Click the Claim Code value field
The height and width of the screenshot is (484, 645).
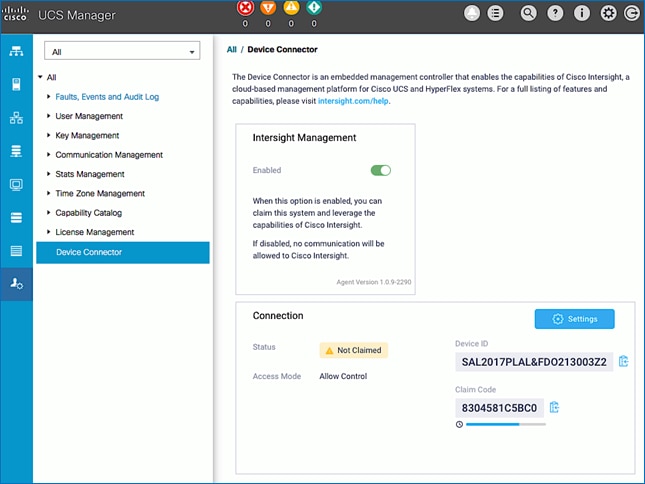click(499, 408)
